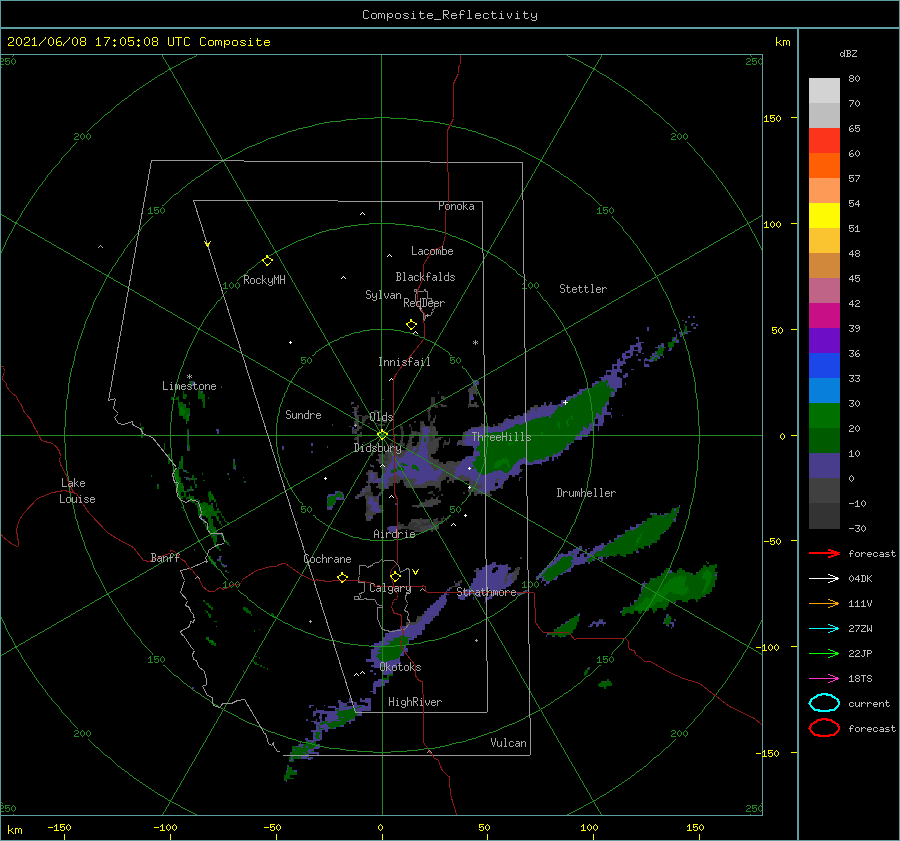Viewport: 900px width, 841px height.
Task: Click the yellow km label at bottom left
Action: pyautogui.click(x=14, y=830)
